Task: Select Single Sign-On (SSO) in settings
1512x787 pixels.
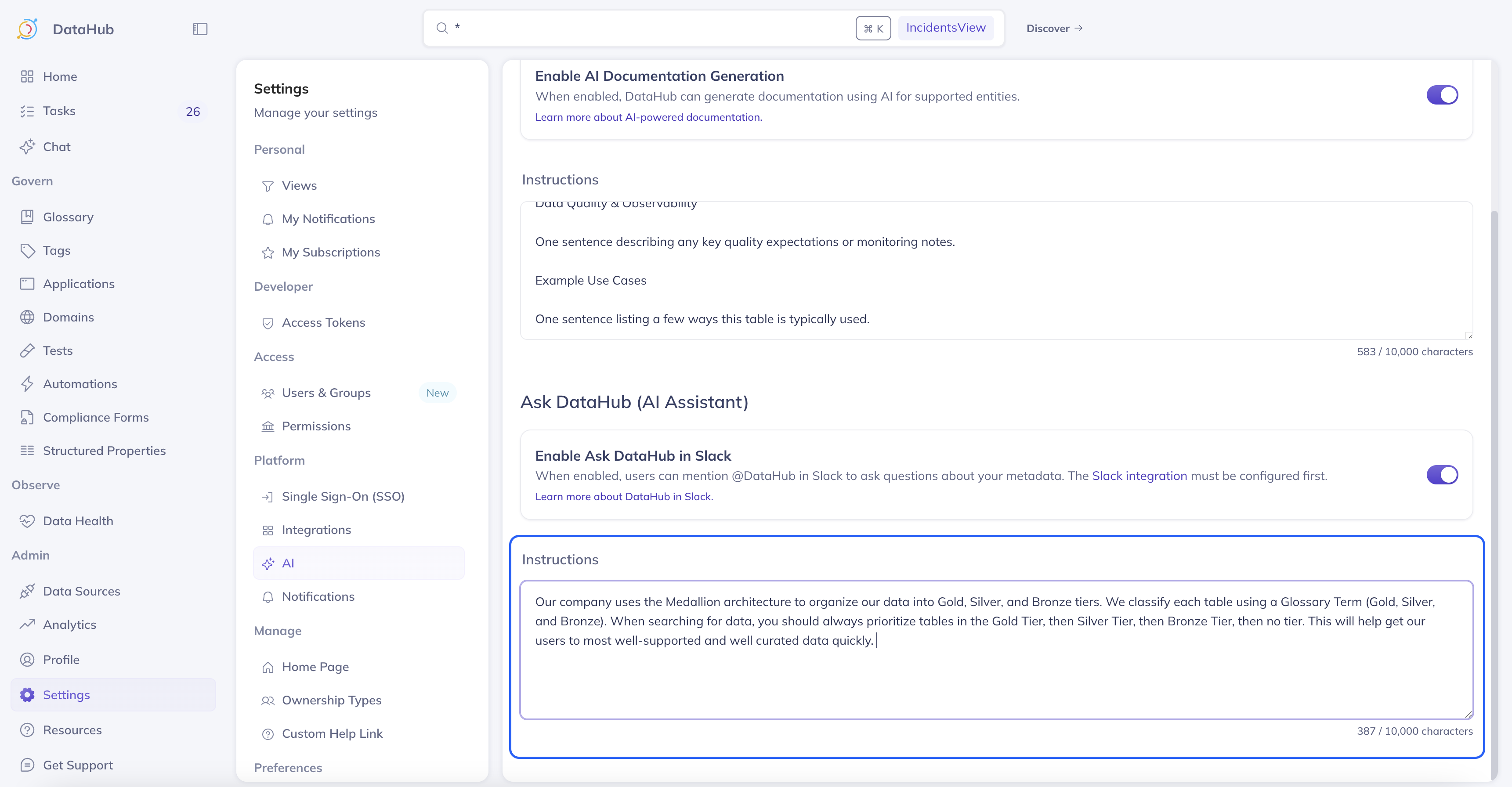Action: click(x=343, y=497)
